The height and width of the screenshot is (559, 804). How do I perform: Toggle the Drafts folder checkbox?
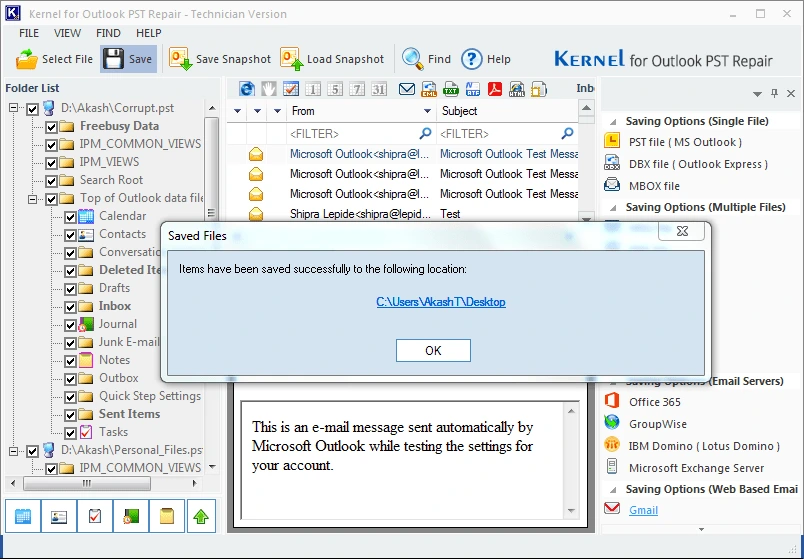click(70, 289)
